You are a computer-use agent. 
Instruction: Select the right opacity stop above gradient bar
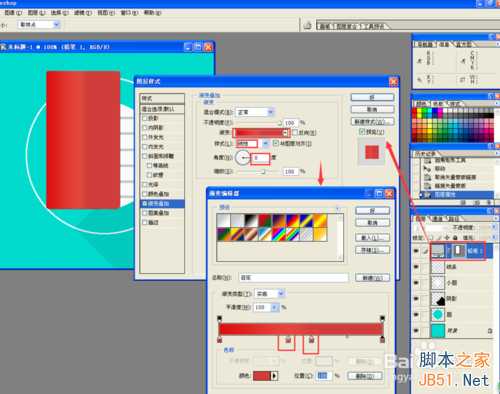pyautogui.click(x=382, y=318)
